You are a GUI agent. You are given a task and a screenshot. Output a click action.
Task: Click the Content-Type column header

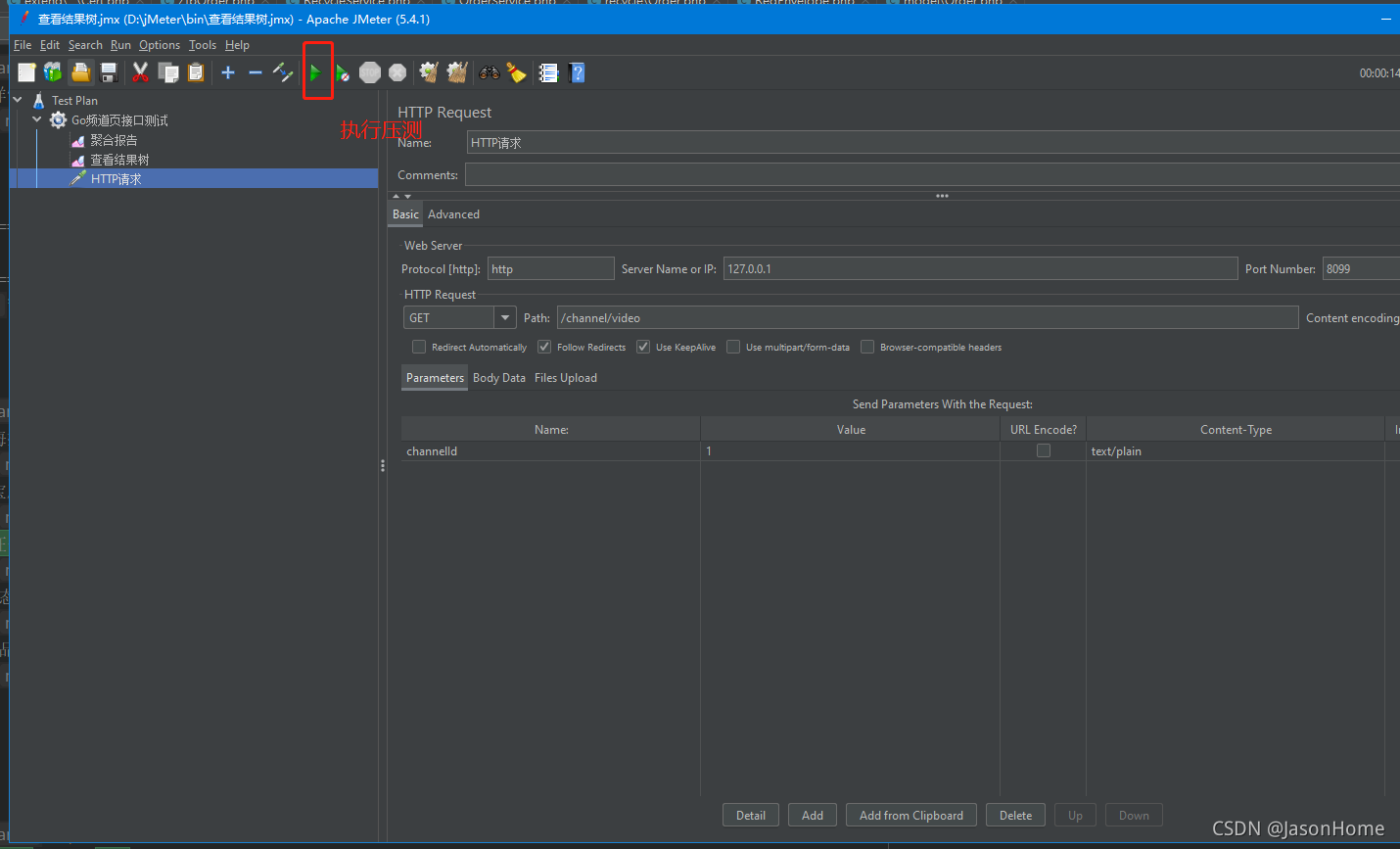point(1236,430)
